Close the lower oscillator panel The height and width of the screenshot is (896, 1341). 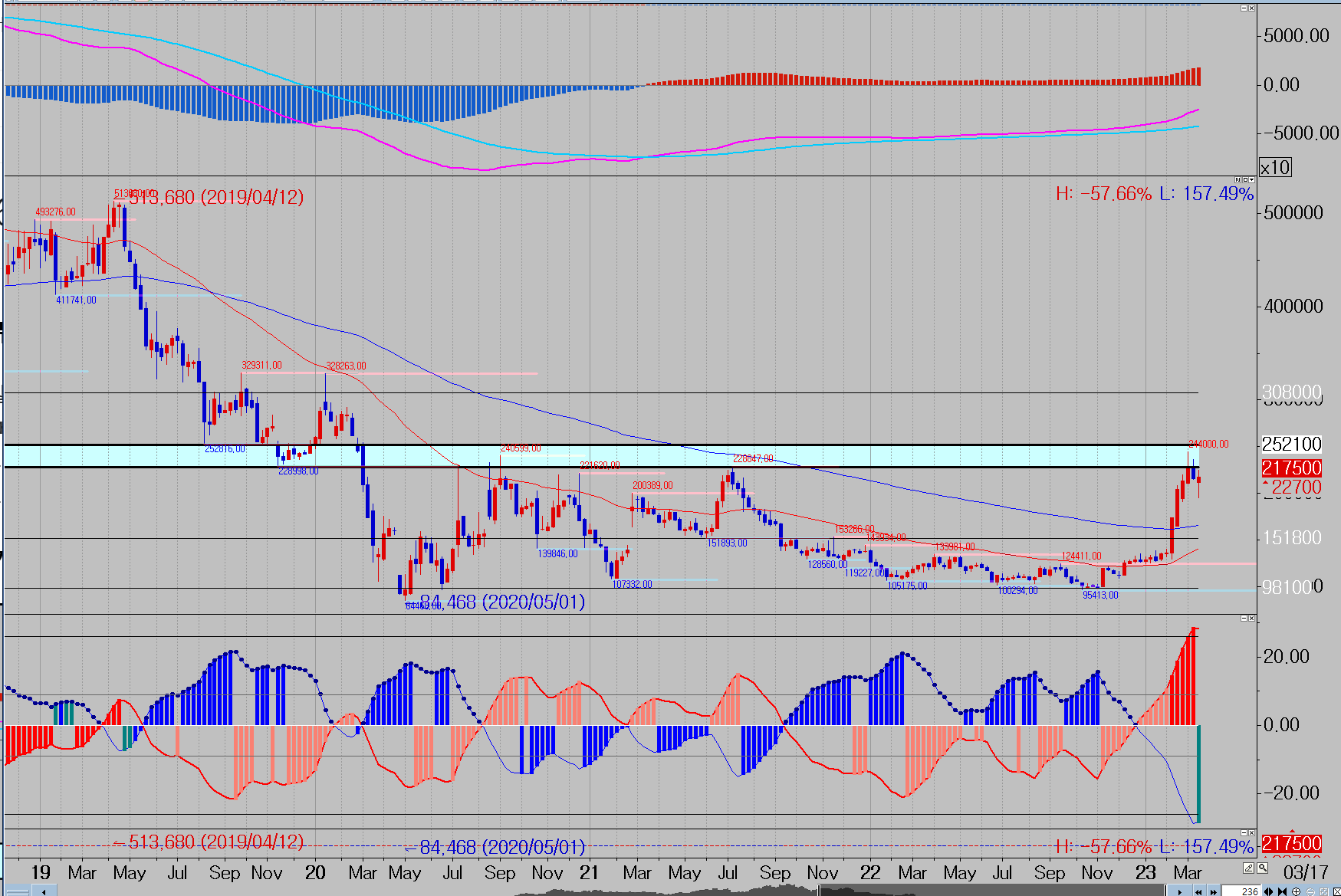coord(1251,618)
